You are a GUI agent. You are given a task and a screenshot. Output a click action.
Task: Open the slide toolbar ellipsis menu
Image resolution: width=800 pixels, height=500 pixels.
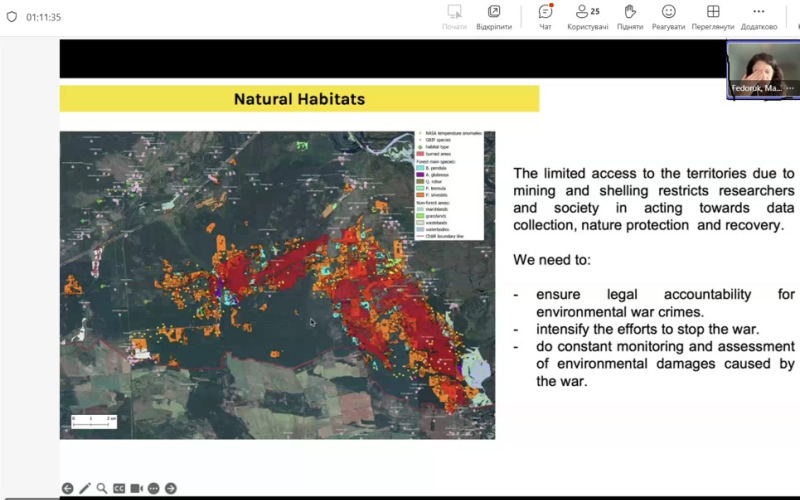coord(153,488)
